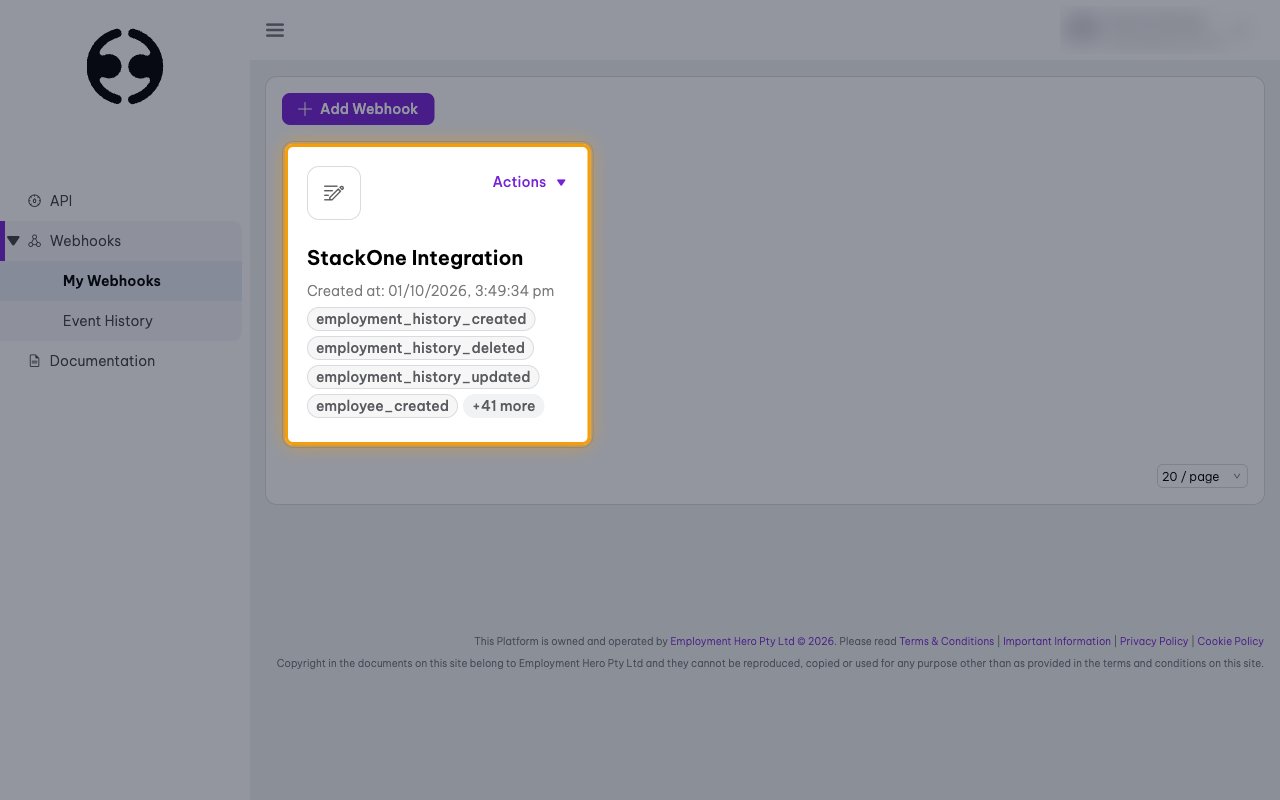
Task: Open the Important Information link
Action: click(1057, 641)
